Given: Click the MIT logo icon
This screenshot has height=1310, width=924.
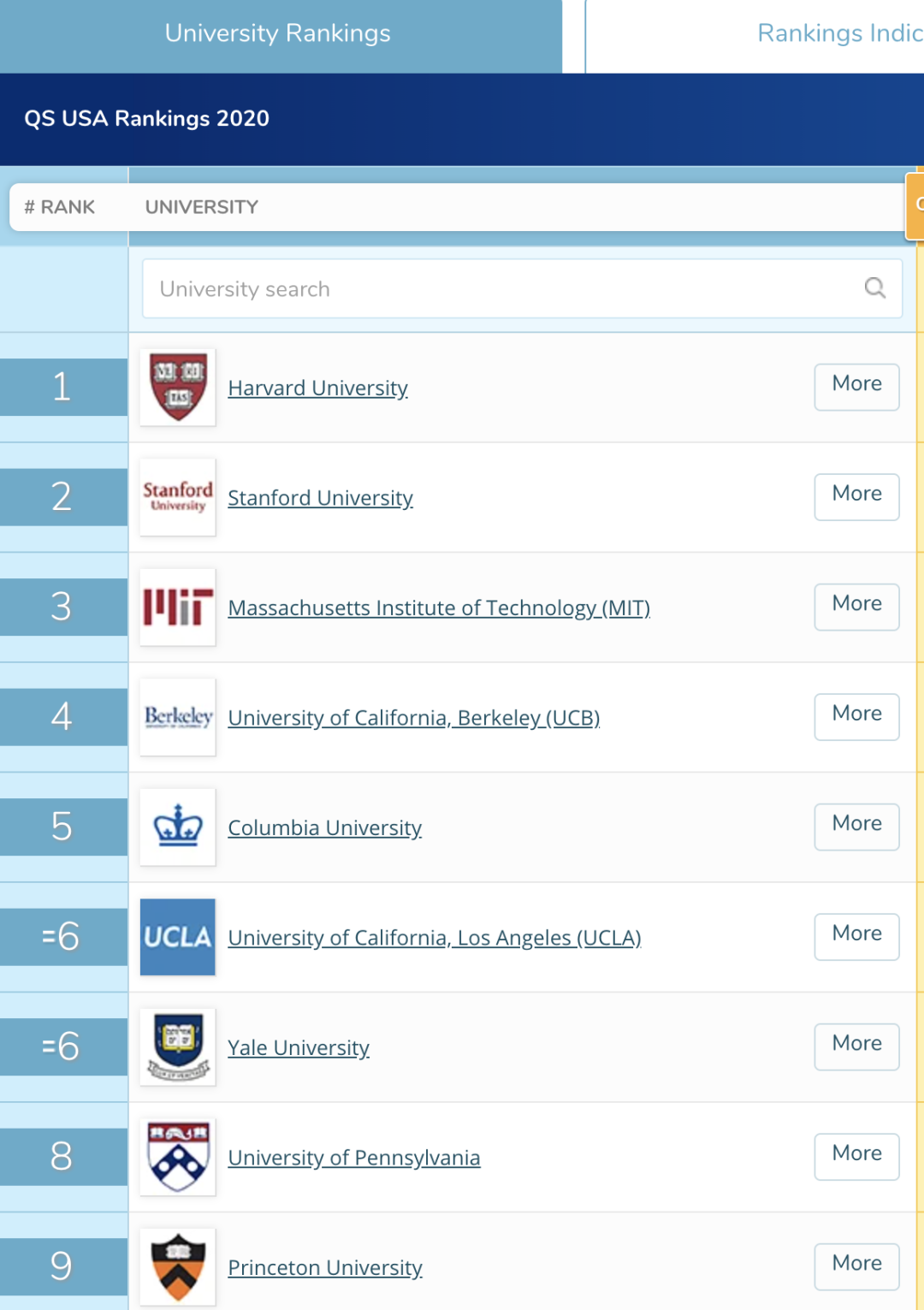Looking at the screenshot, I should point(178,608).
